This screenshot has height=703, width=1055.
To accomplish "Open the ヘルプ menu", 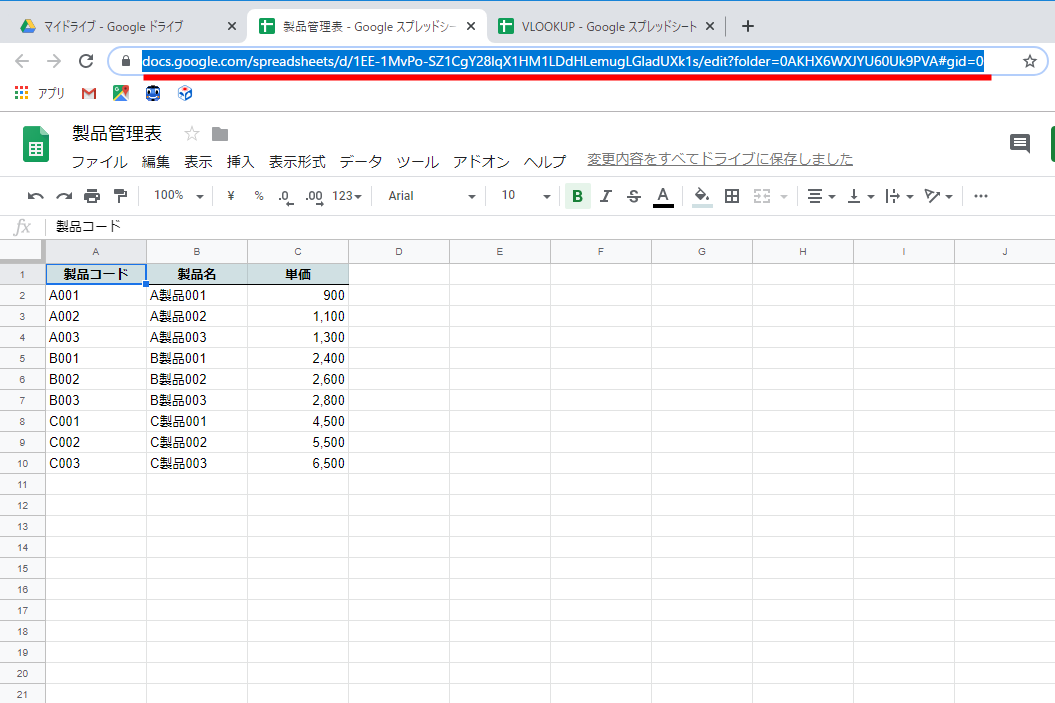I will (545, 161).
